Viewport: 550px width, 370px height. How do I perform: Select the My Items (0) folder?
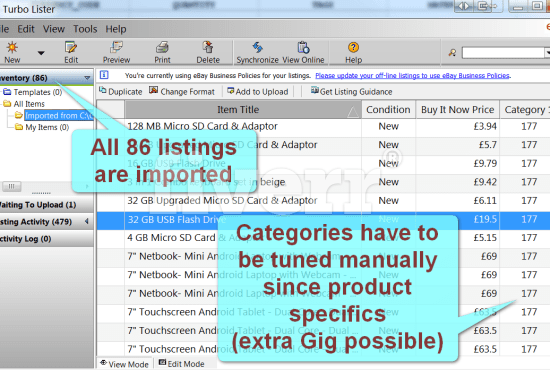[42, 127]
